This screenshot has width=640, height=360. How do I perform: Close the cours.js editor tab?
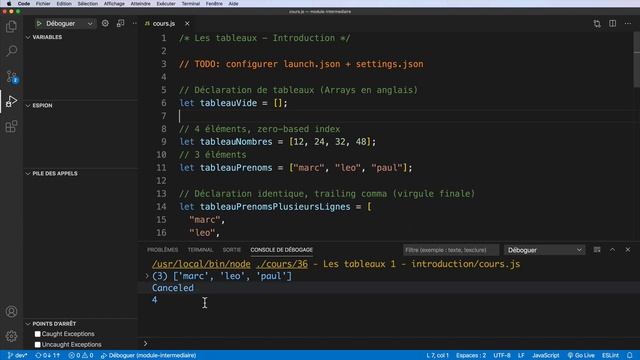(187, 24)
